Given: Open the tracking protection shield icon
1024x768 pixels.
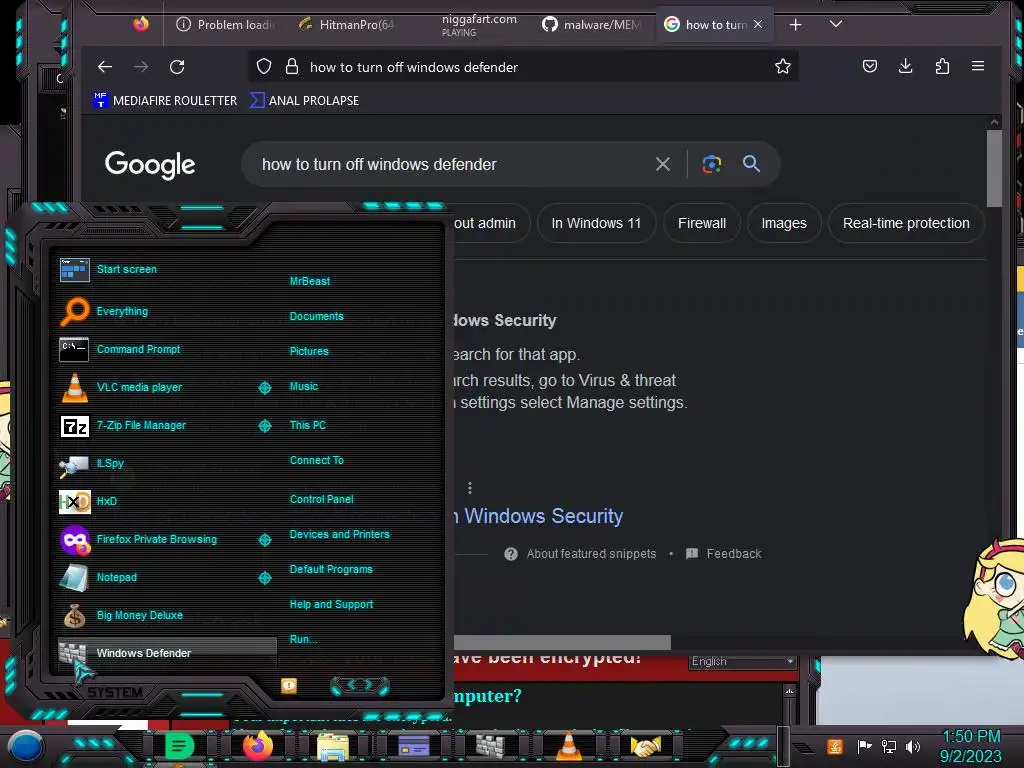Looking at the screenshot, I should [264, 67].
